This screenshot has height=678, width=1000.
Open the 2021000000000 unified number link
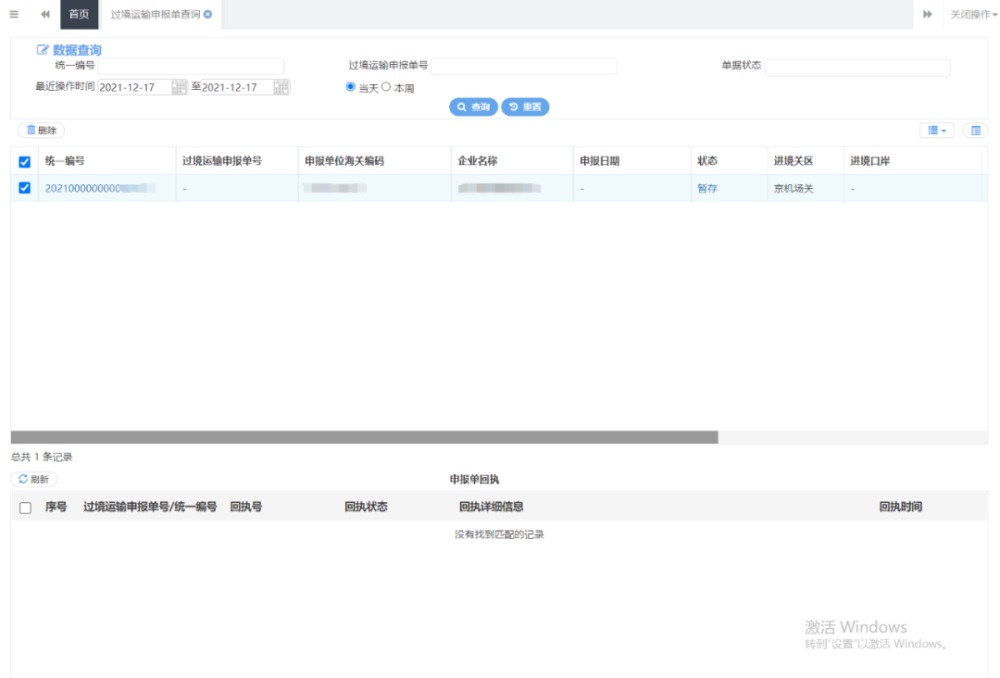[99, 188]
